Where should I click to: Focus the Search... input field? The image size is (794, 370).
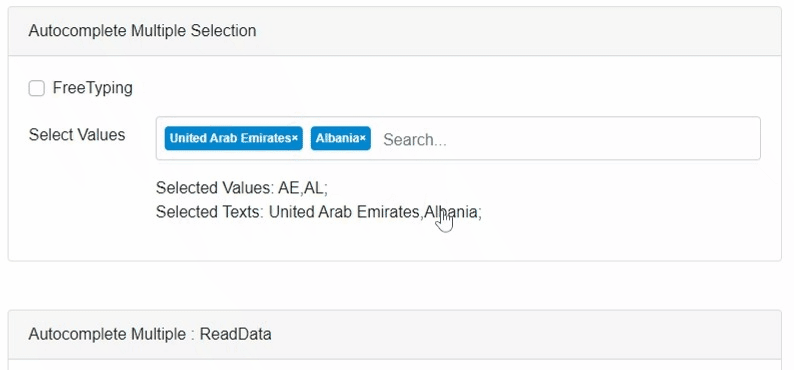coord(567,139)
